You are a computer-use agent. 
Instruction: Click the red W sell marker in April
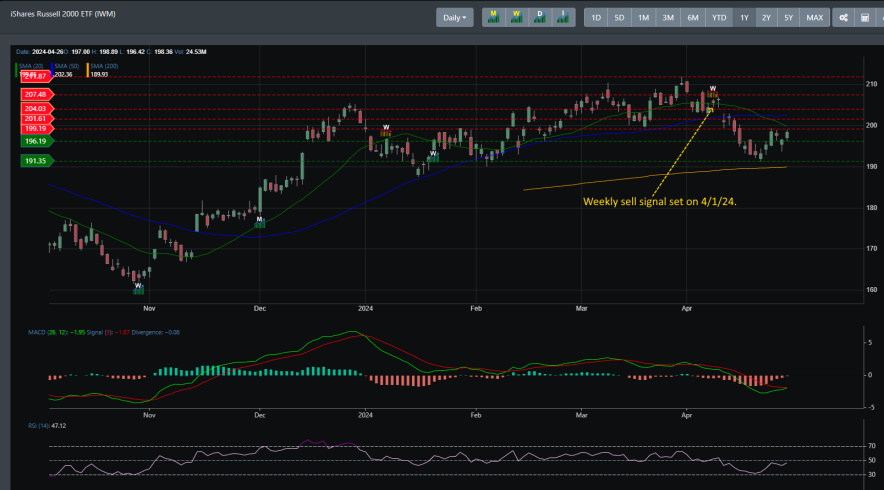click(x=713, y=92)
